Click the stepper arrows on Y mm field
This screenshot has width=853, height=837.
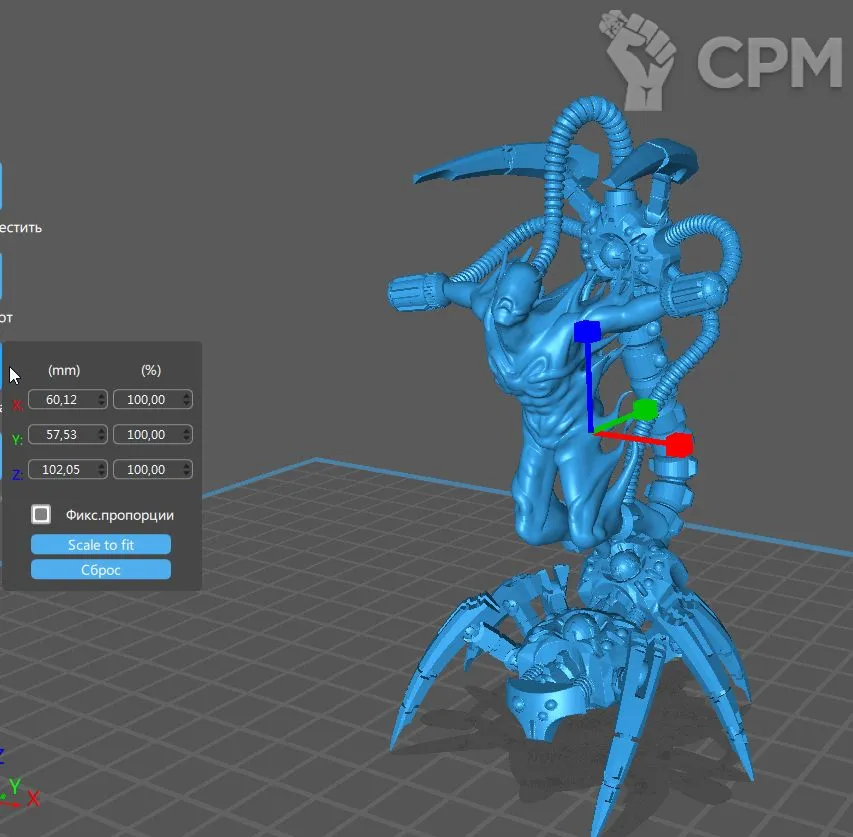coord(101,435)
